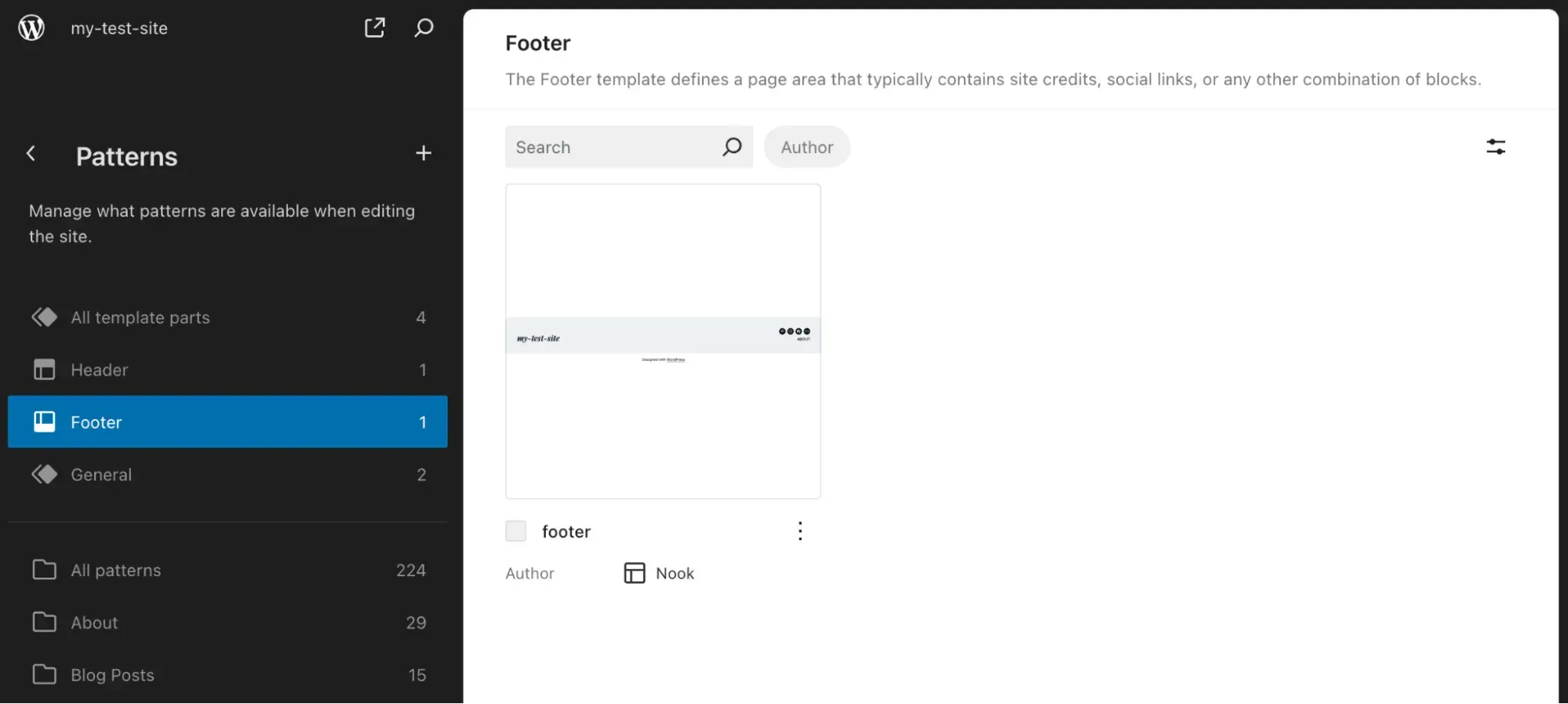This screenshot has width=1568, height=704.
Task: Click the All template parts diamond icon
Action: pyautogui.click(x=43, y=317)
